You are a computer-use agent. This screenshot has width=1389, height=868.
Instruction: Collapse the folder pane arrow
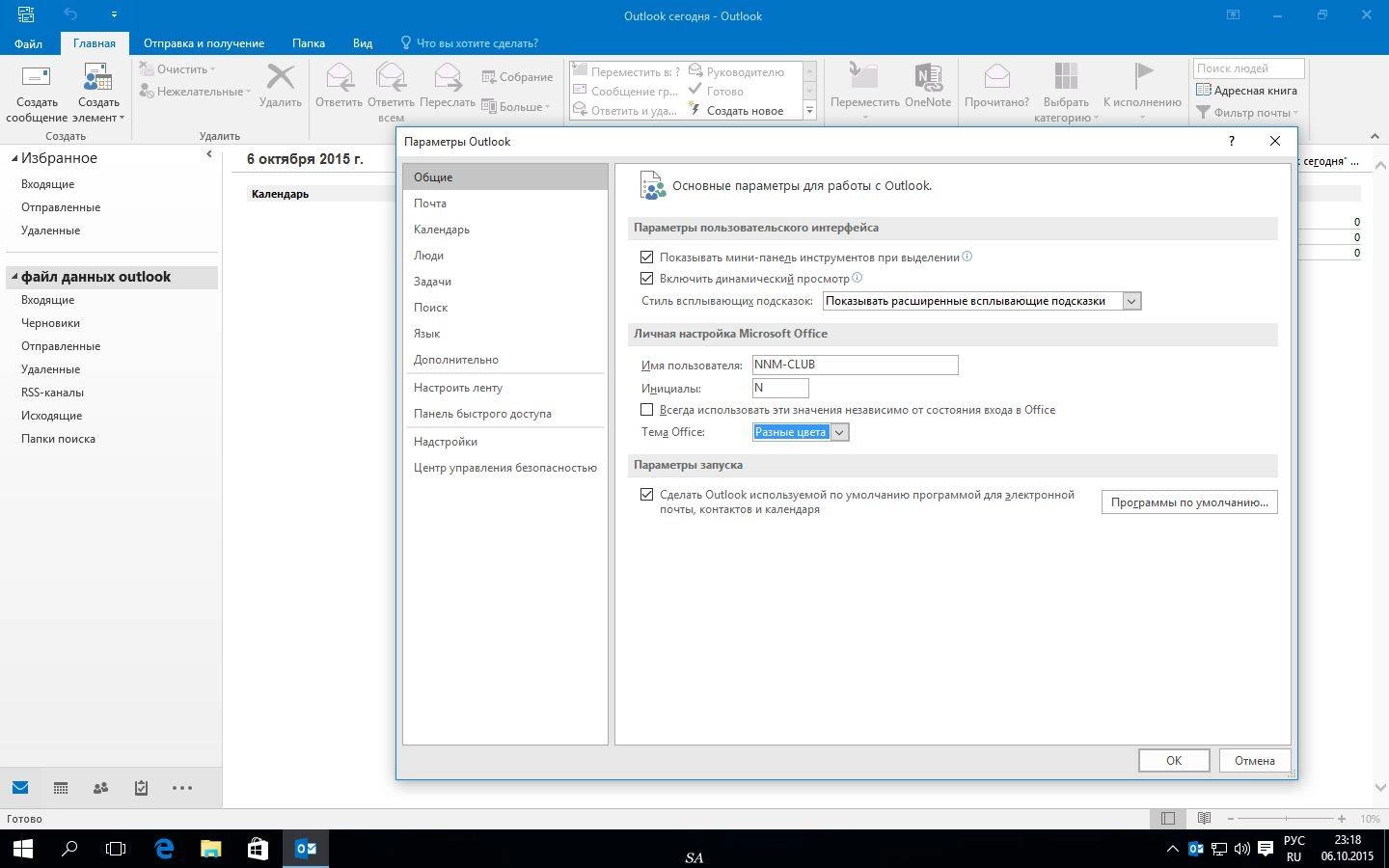[208, 154]
